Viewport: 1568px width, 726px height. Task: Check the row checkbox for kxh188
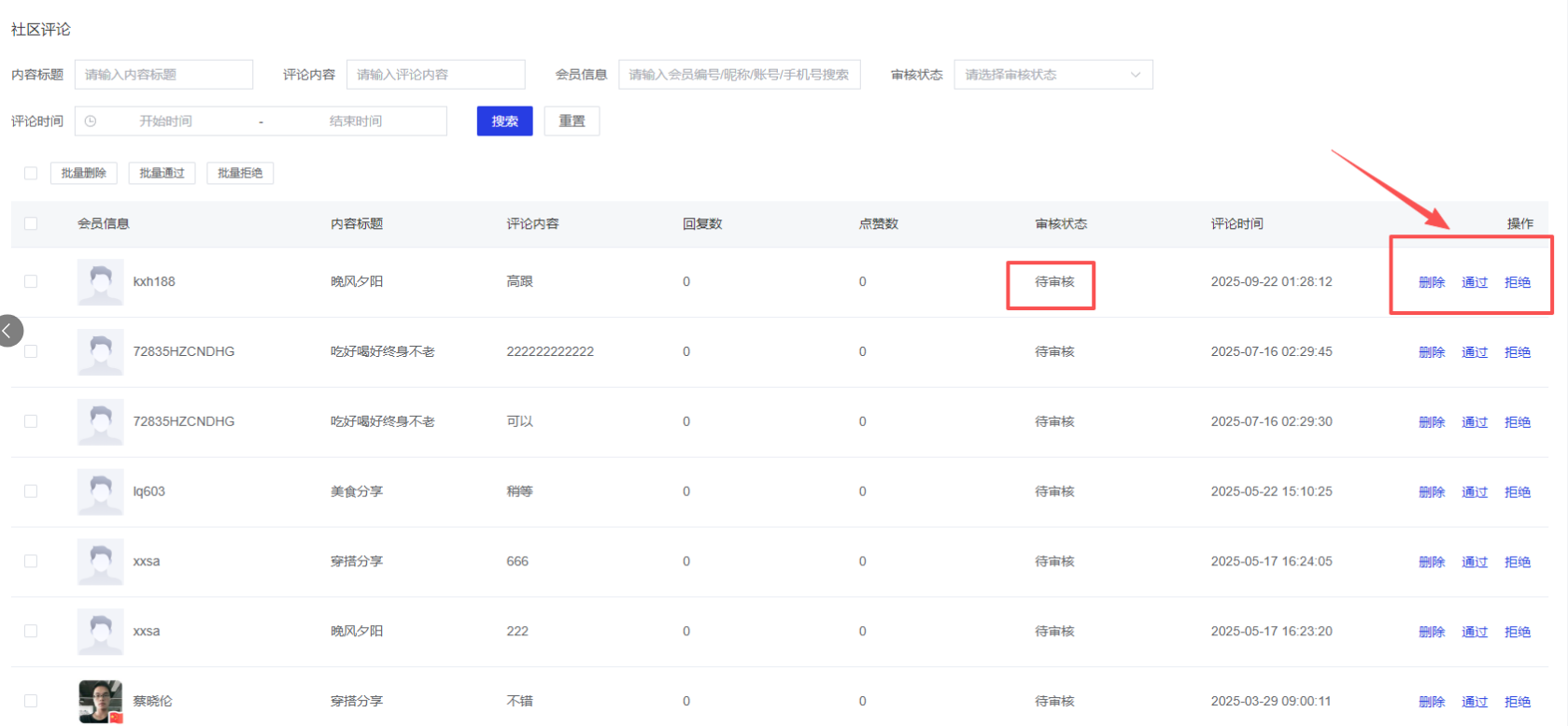click(x=31, y=282)
